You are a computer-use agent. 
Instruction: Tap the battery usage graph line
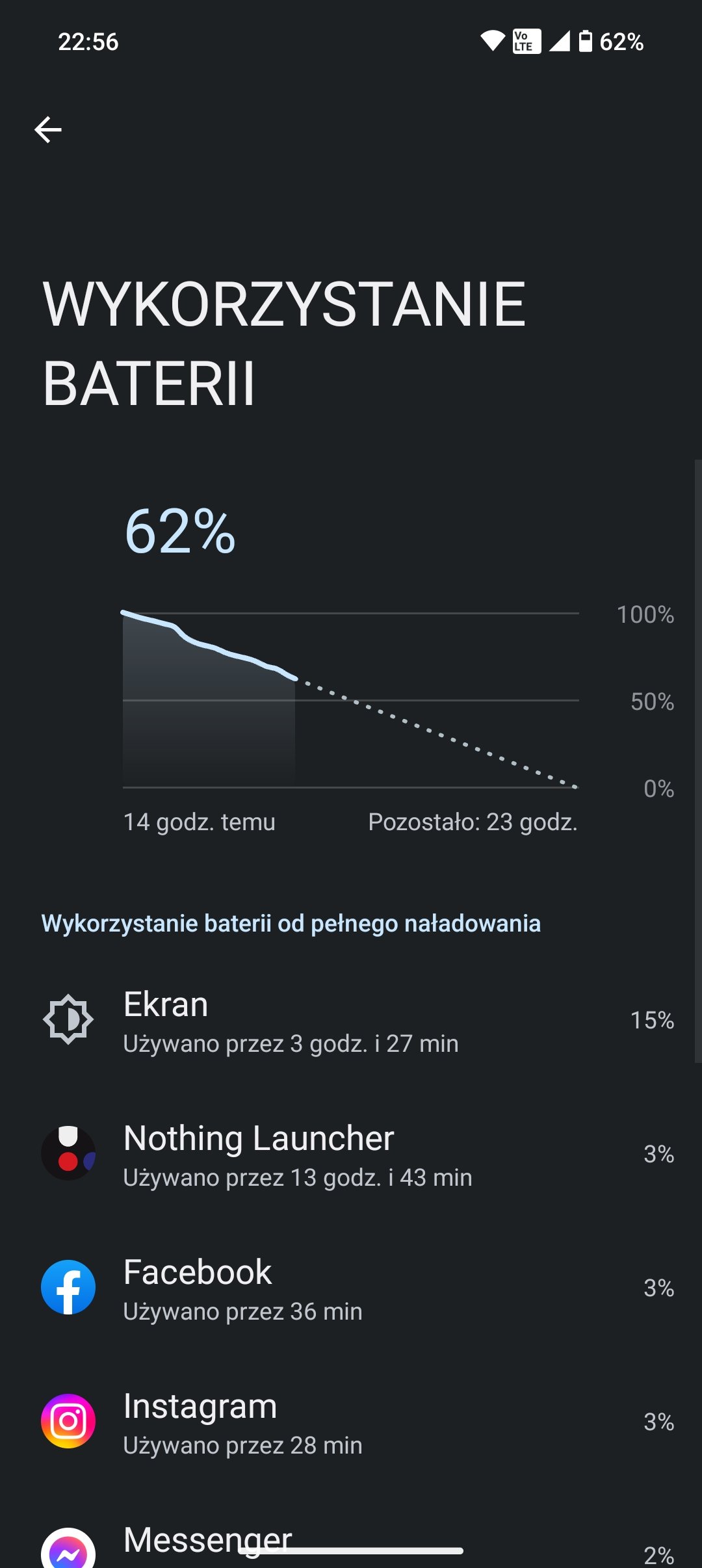click(209, 646)
